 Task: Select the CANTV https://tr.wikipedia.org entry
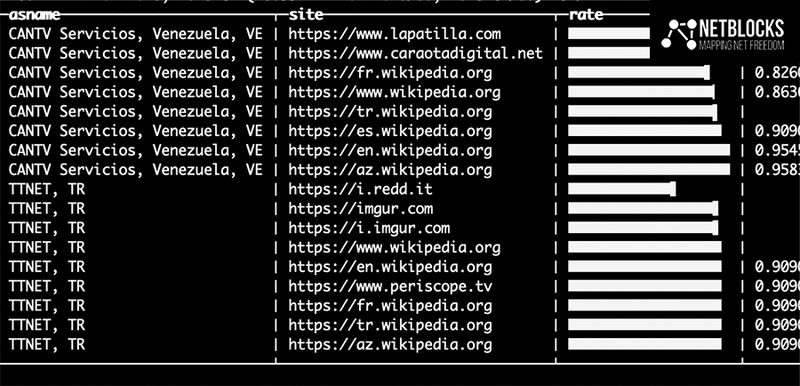click(x=390, y=112)
